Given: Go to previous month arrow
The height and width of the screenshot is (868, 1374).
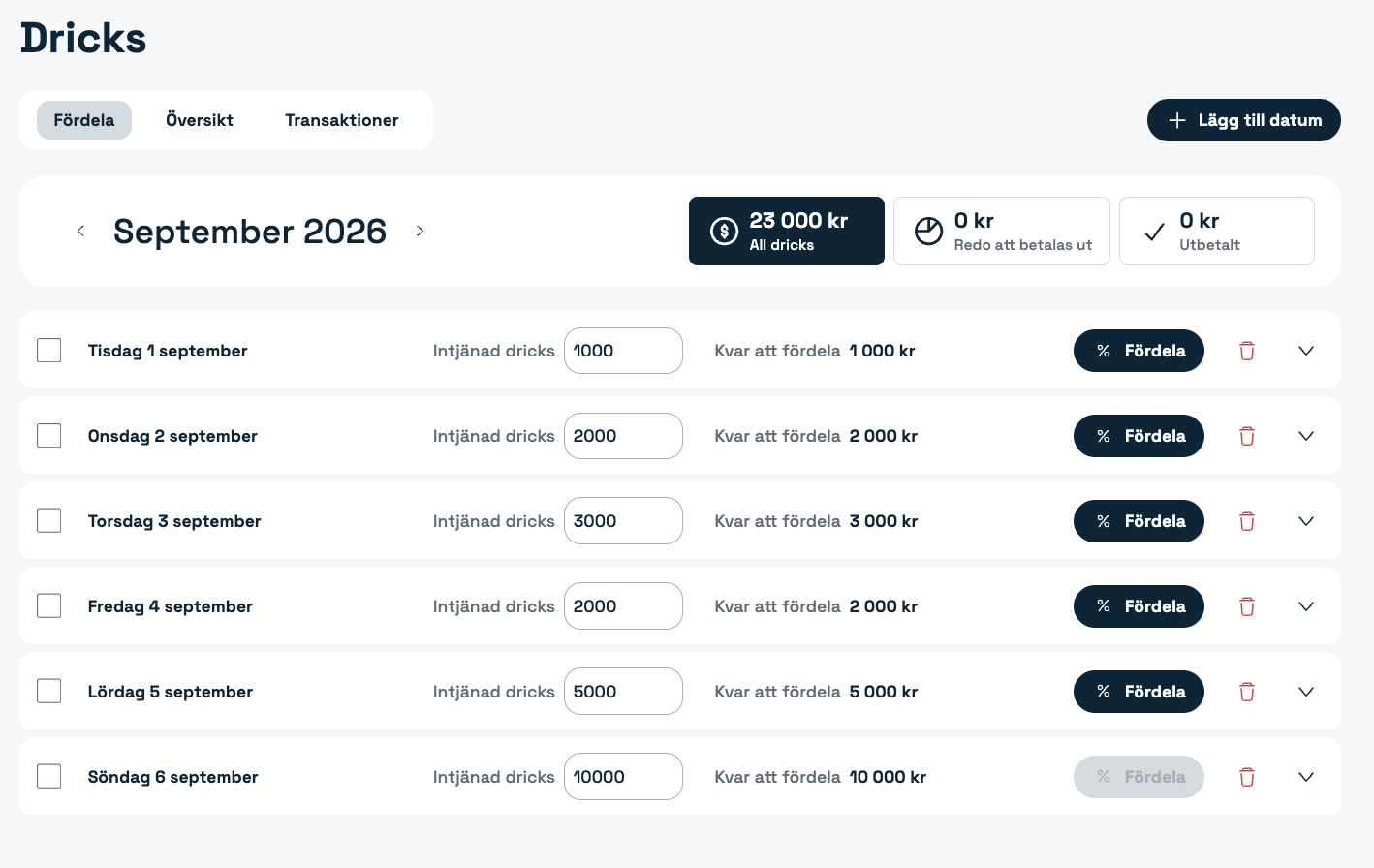Looking at the screenshot, I should pyautogui.click(x=80, y=231).
